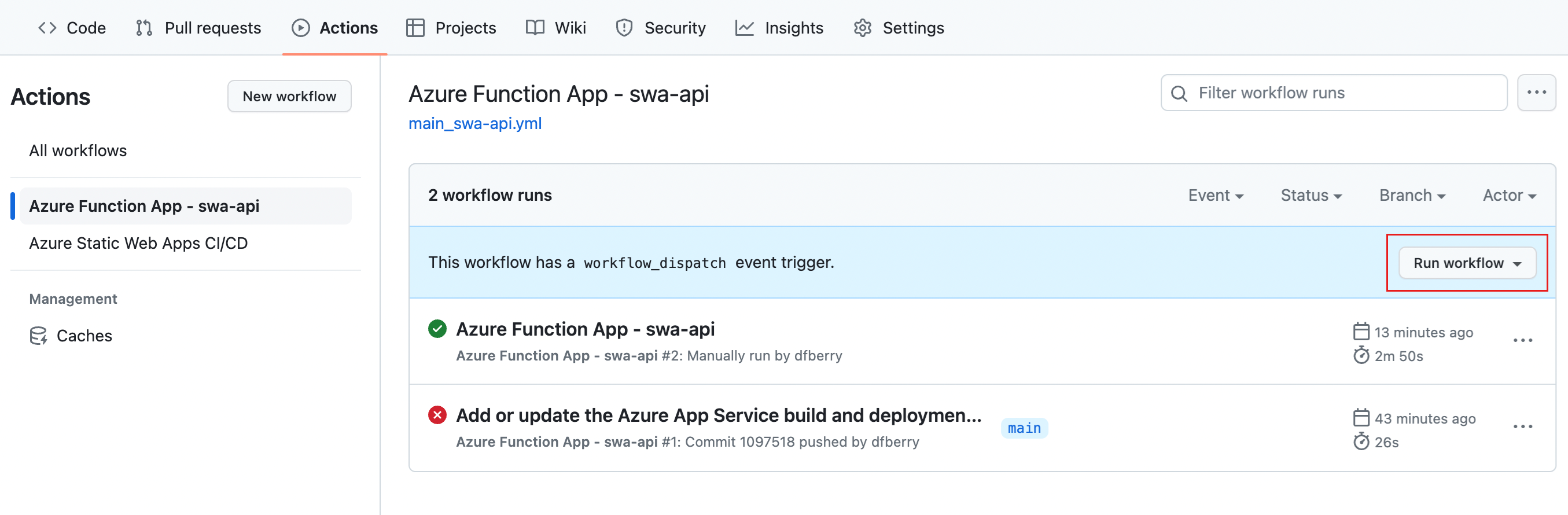
Task: Open the Projects tab
Action: [x=451, y=28]
